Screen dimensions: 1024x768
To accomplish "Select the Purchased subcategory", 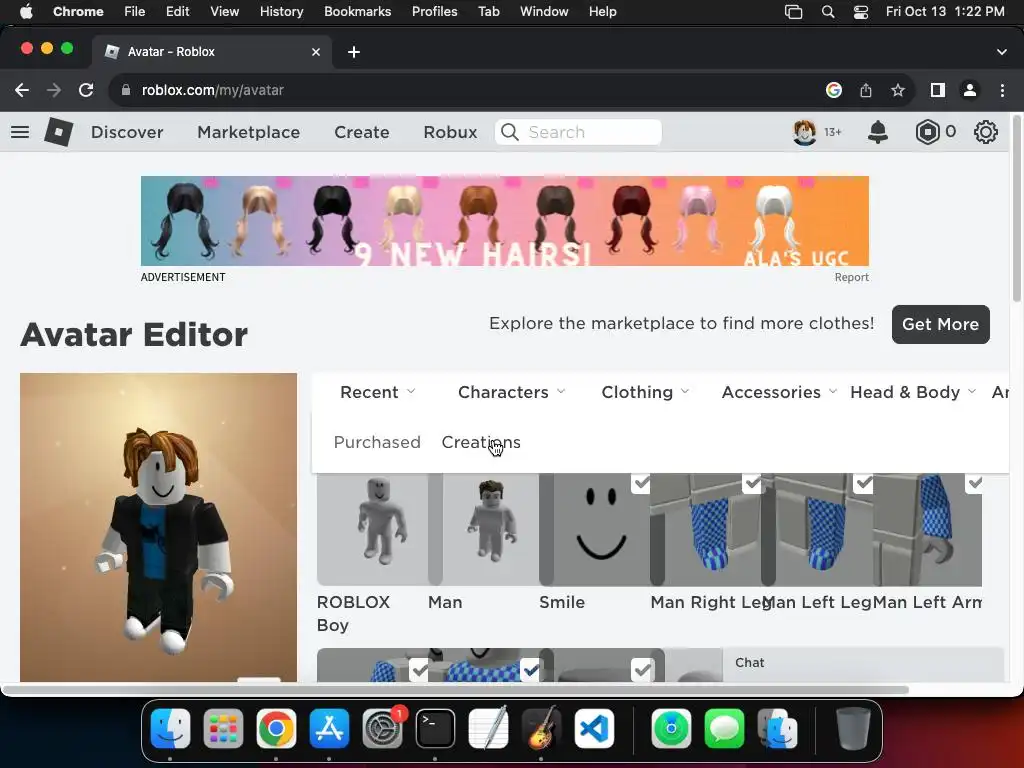I will click(x=377, y=442).
